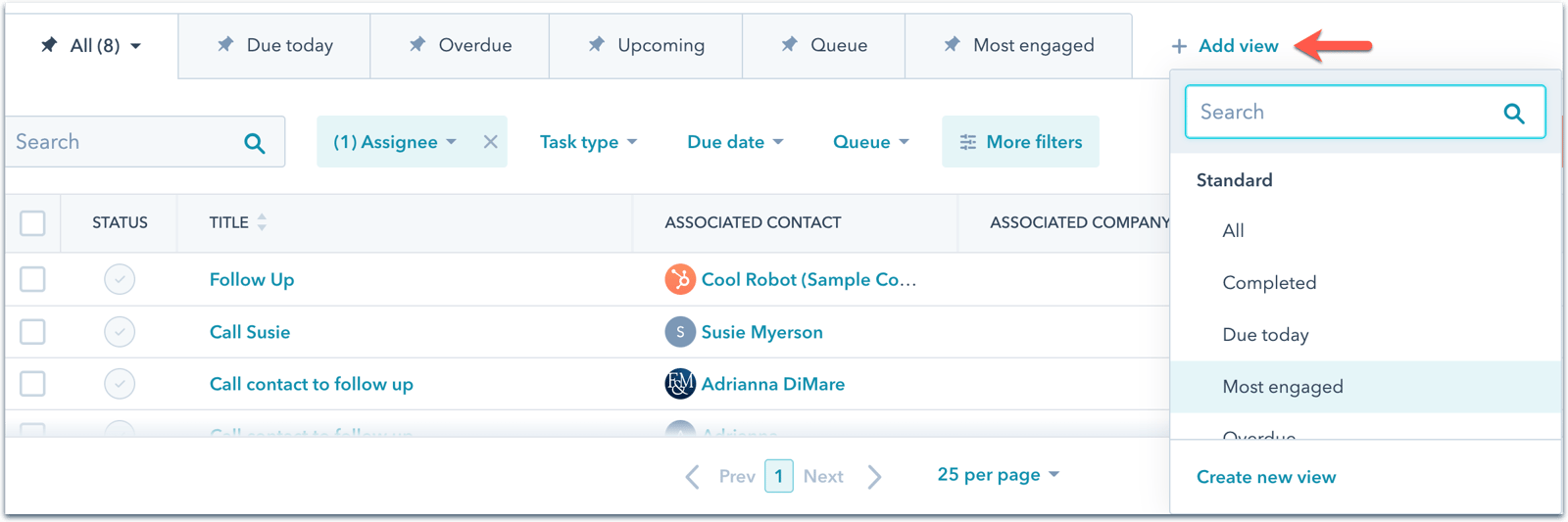Switch to the Upcoming tab
Image resolution: width=1568 pixels, height=522 pixels.
(x=647, y=45)
